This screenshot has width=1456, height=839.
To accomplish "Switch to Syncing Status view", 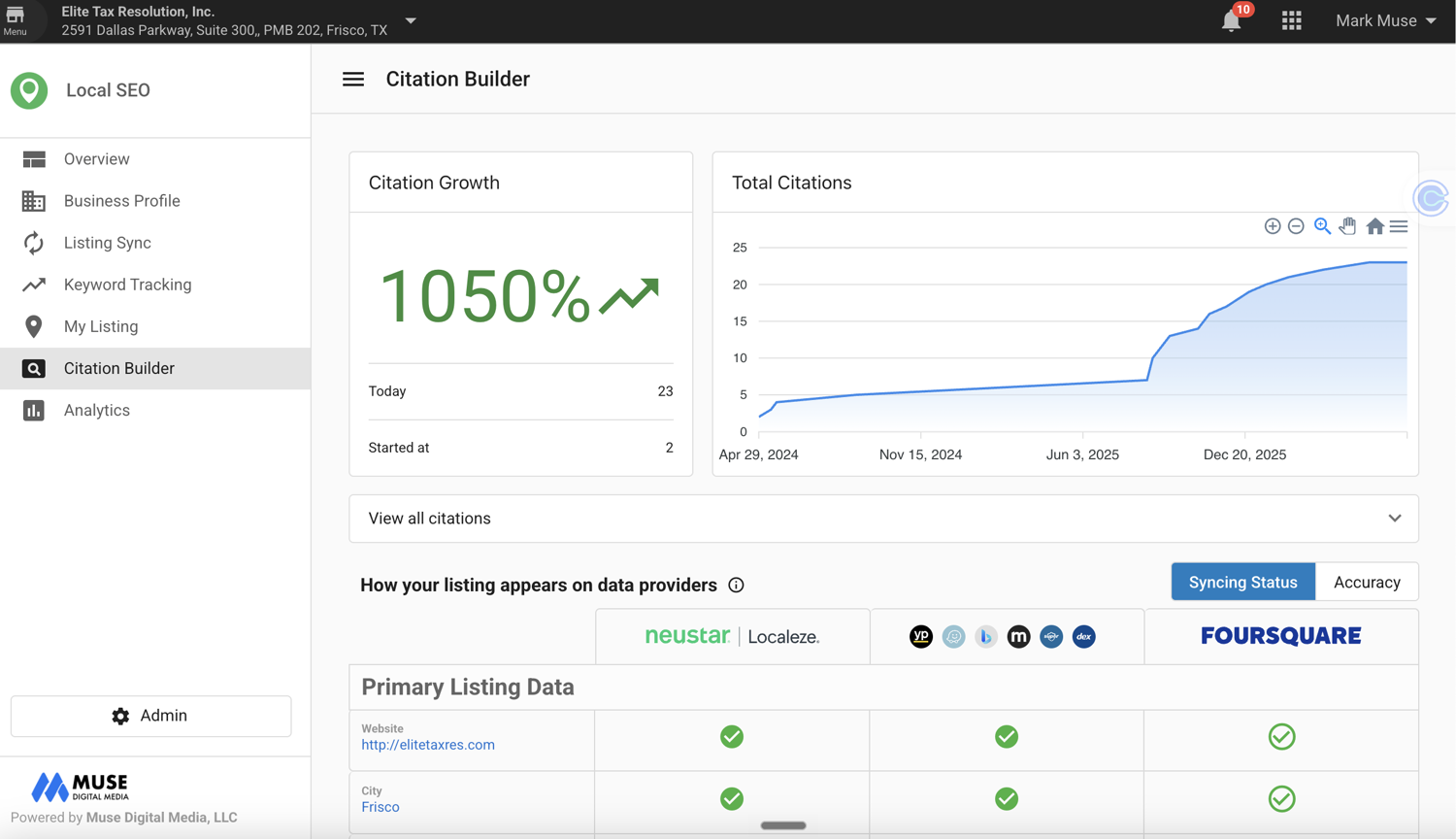I will point(1243,583).
